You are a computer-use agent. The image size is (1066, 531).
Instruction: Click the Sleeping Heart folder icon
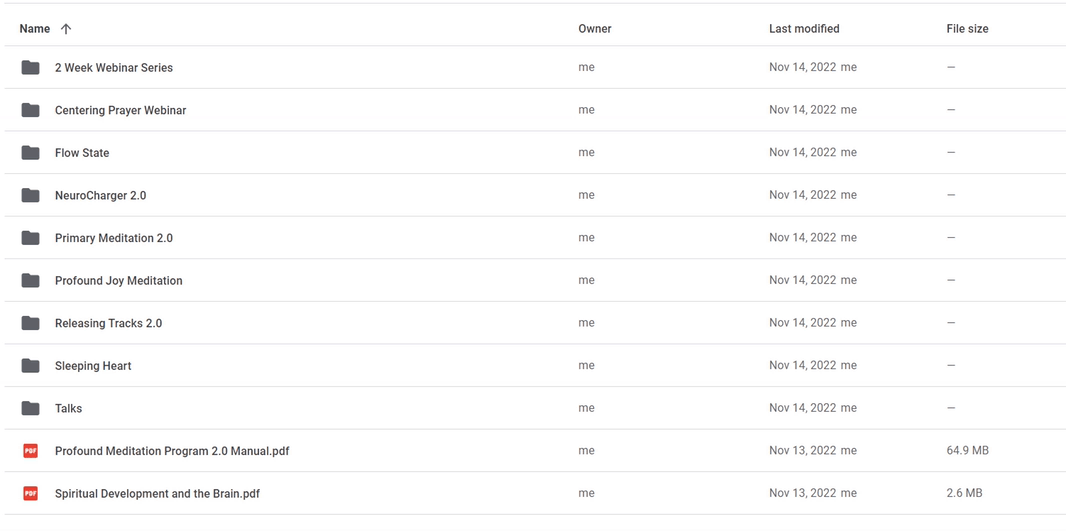pyautogui.click(x=31, y=366)
